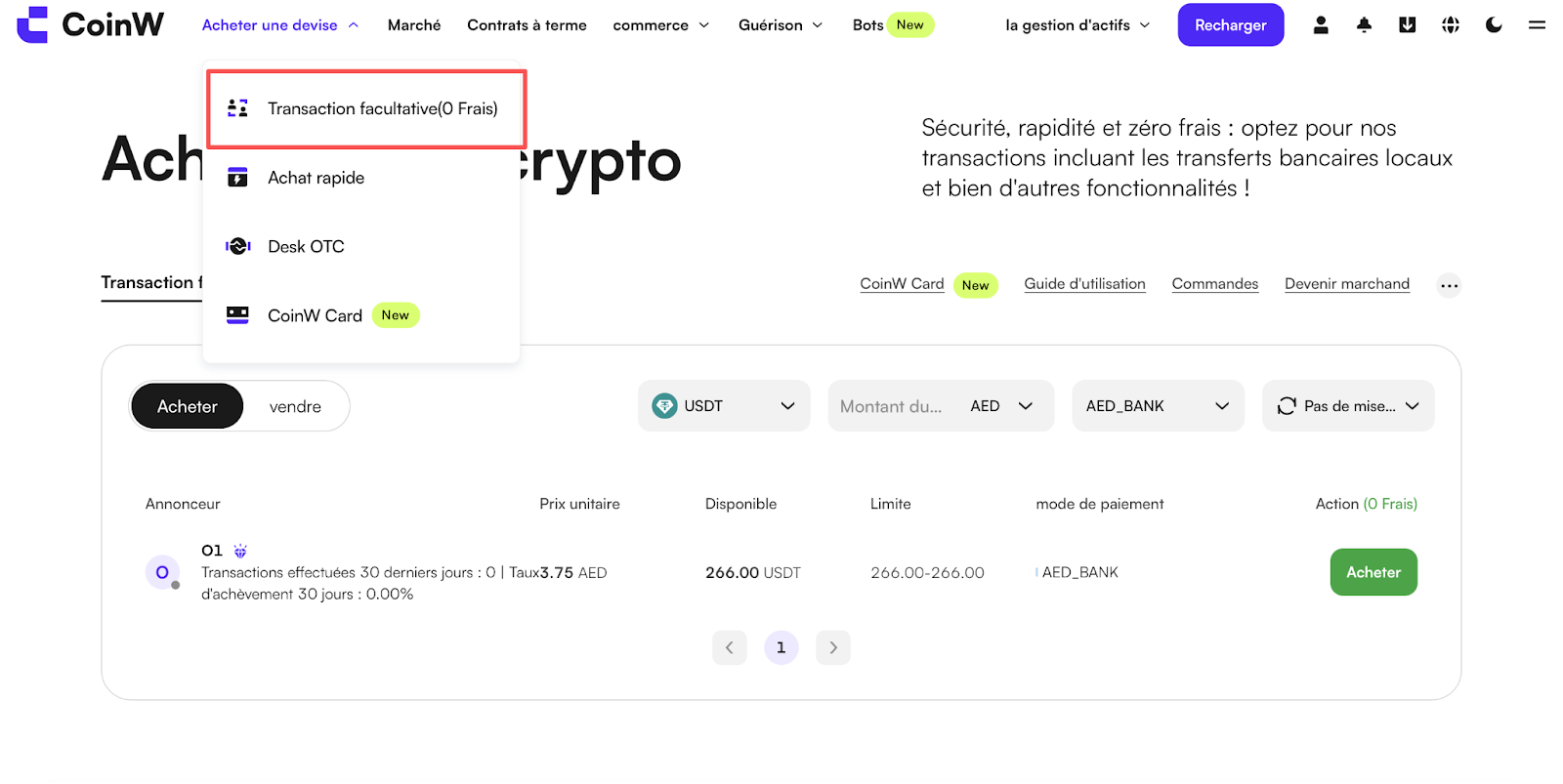Open the language globe icon
The height and width of the screenshot is (784, 1563).
(1451, 25)
